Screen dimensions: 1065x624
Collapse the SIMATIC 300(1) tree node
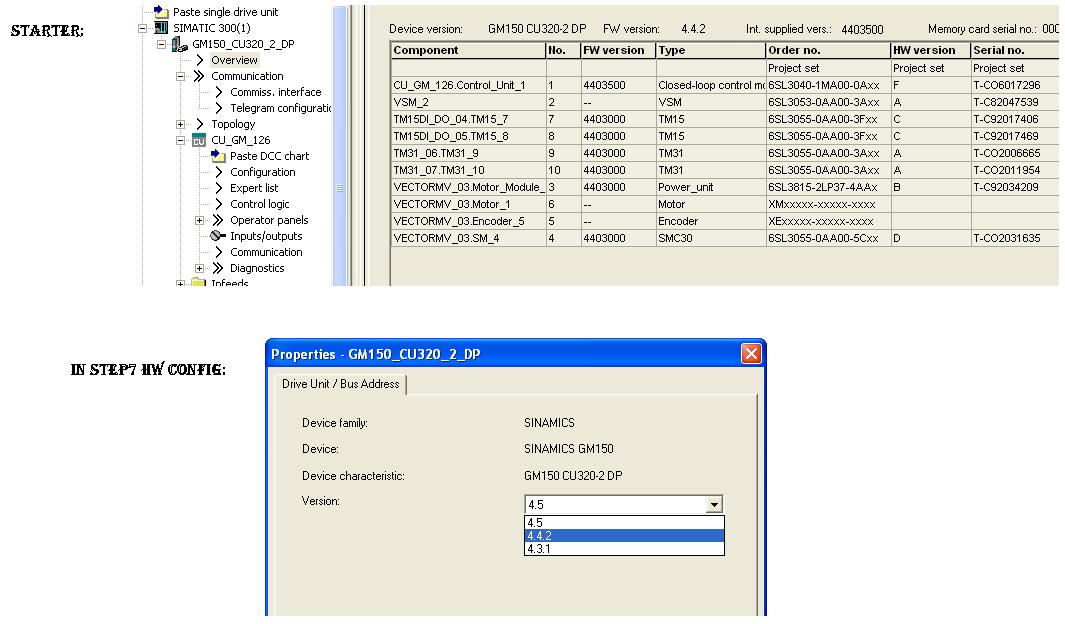pyautogui.click(x=143, y=29)
